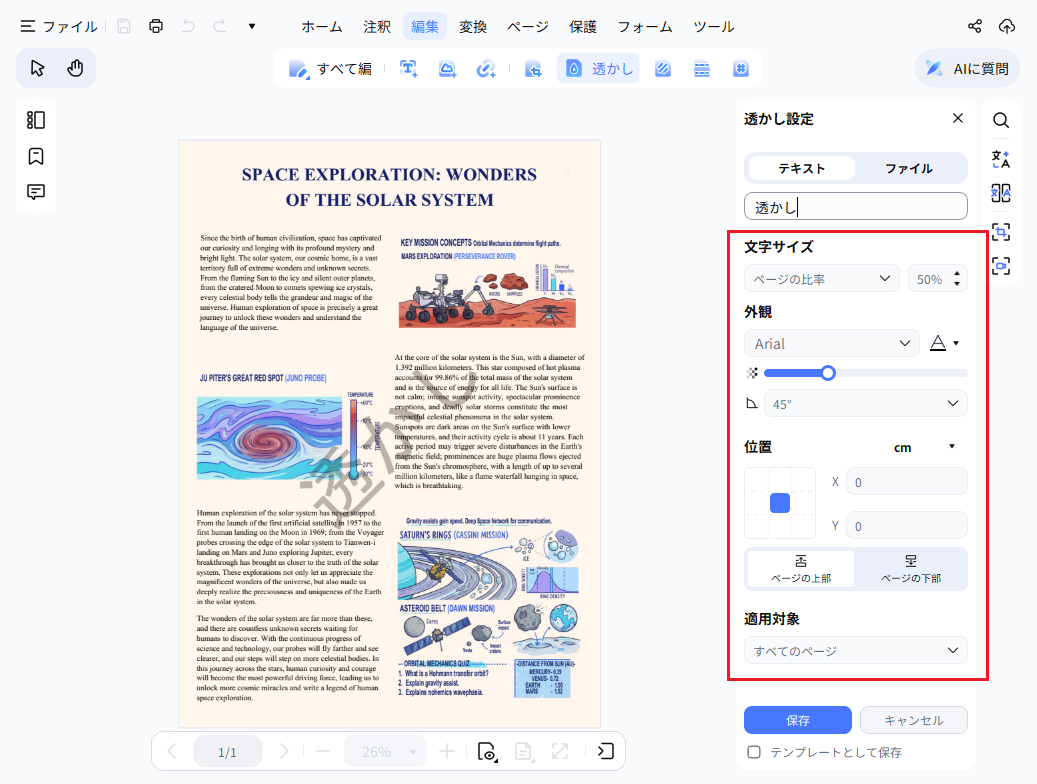Click the 50% size stepper arrows
This screenshot has height=784, width=1037.
tap(957, 279)
